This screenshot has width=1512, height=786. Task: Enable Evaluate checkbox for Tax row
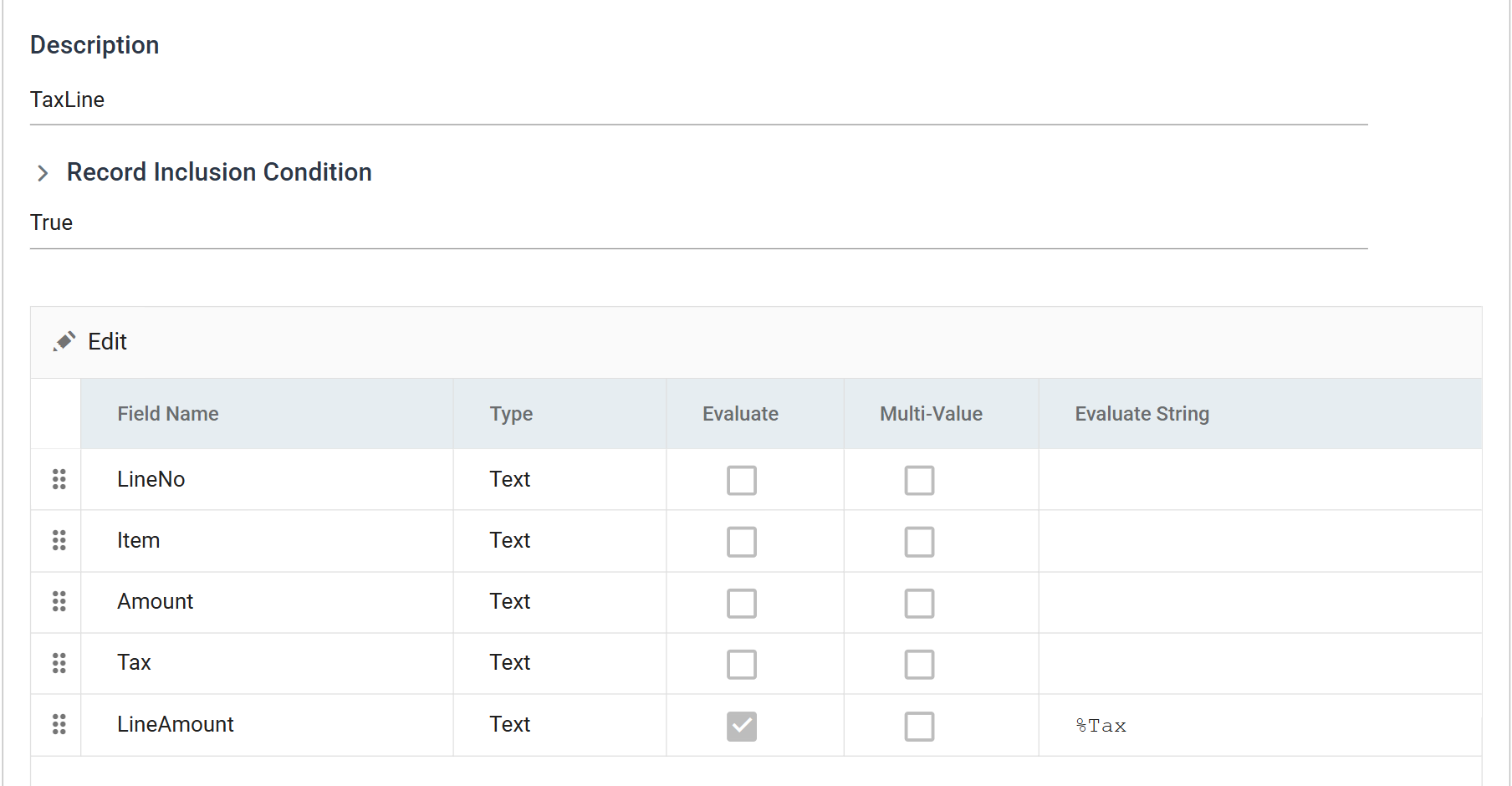click(x=742, y=665)
